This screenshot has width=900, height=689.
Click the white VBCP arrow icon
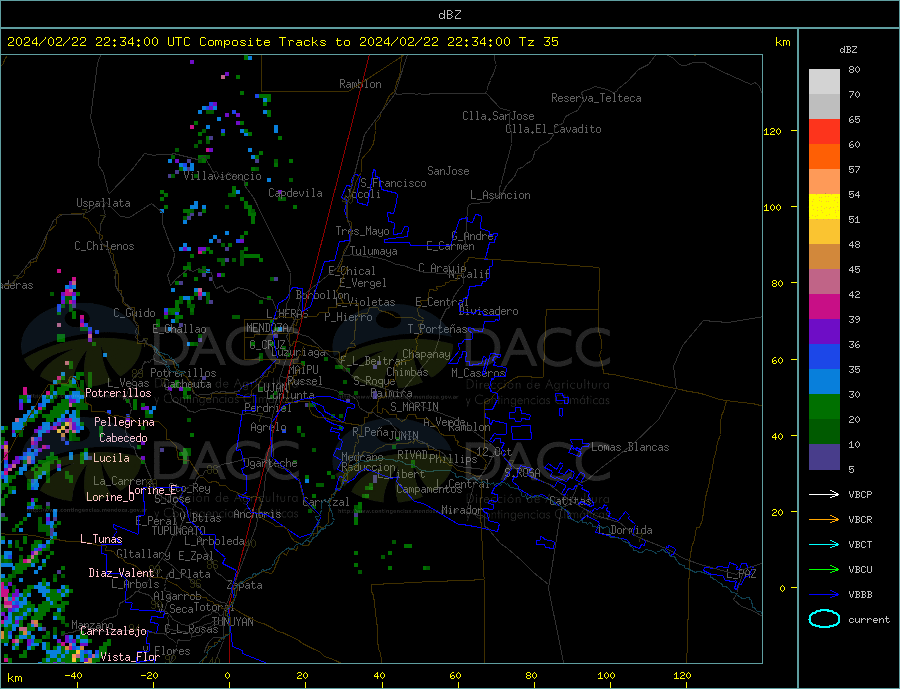[x=824, y=494]
